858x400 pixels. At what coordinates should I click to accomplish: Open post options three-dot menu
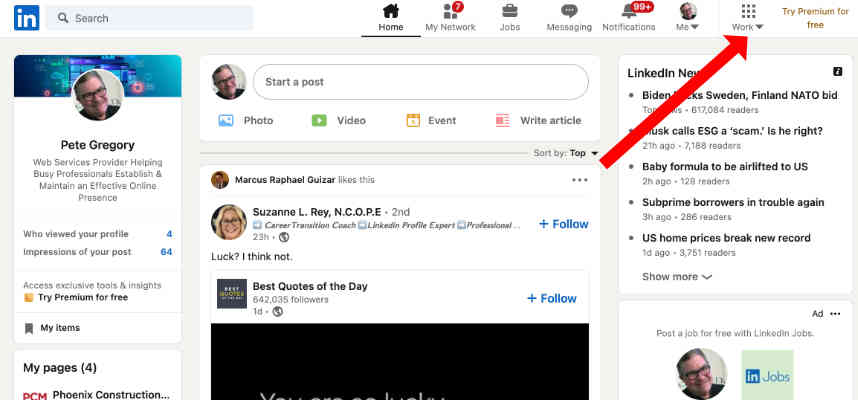click(x=579, y=180)
